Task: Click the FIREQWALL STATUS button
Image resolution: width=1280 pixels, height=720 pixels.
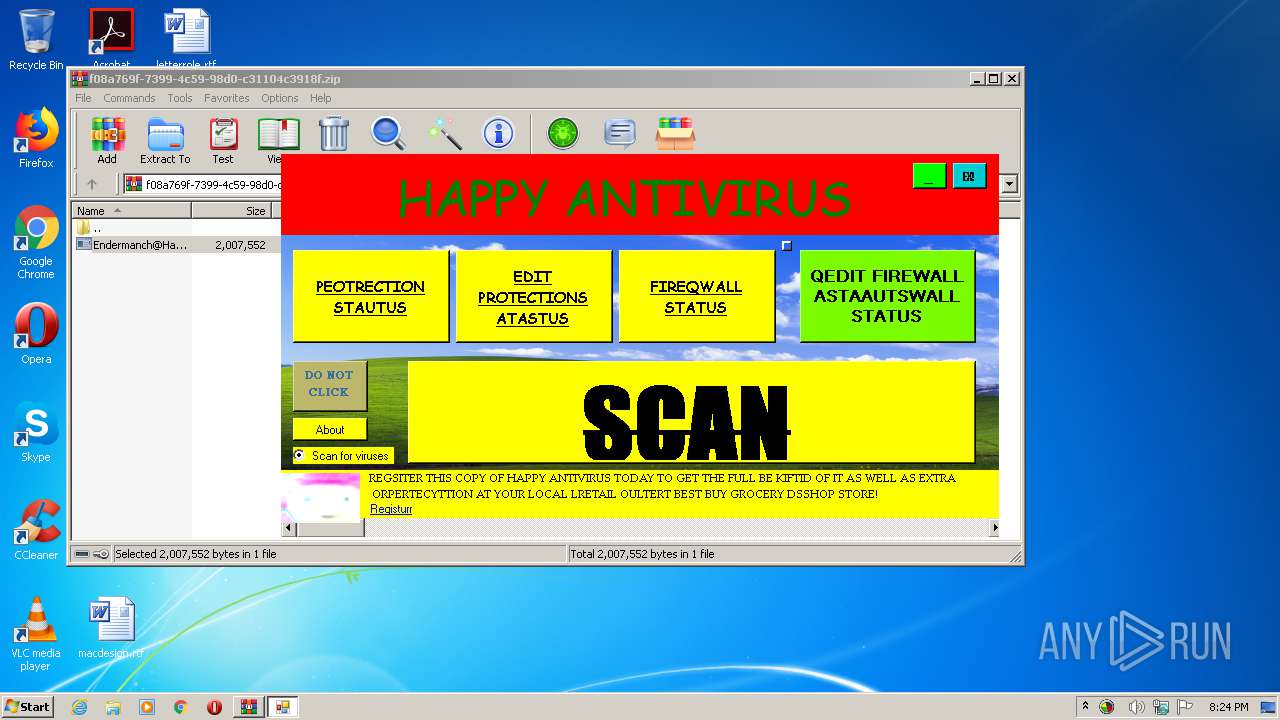Action: (696, 296)
